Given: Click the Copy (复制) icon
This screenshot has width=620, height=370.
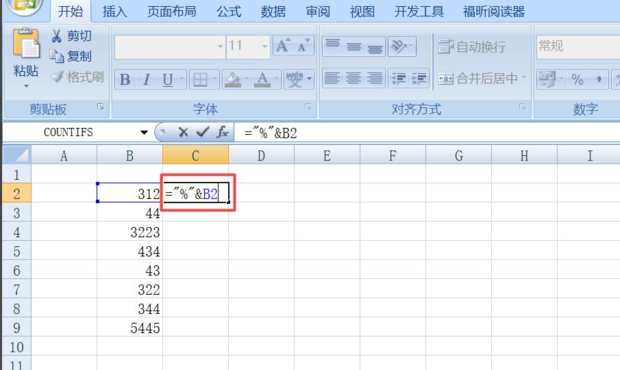Looking at the screenshot, I should [57, 57].
